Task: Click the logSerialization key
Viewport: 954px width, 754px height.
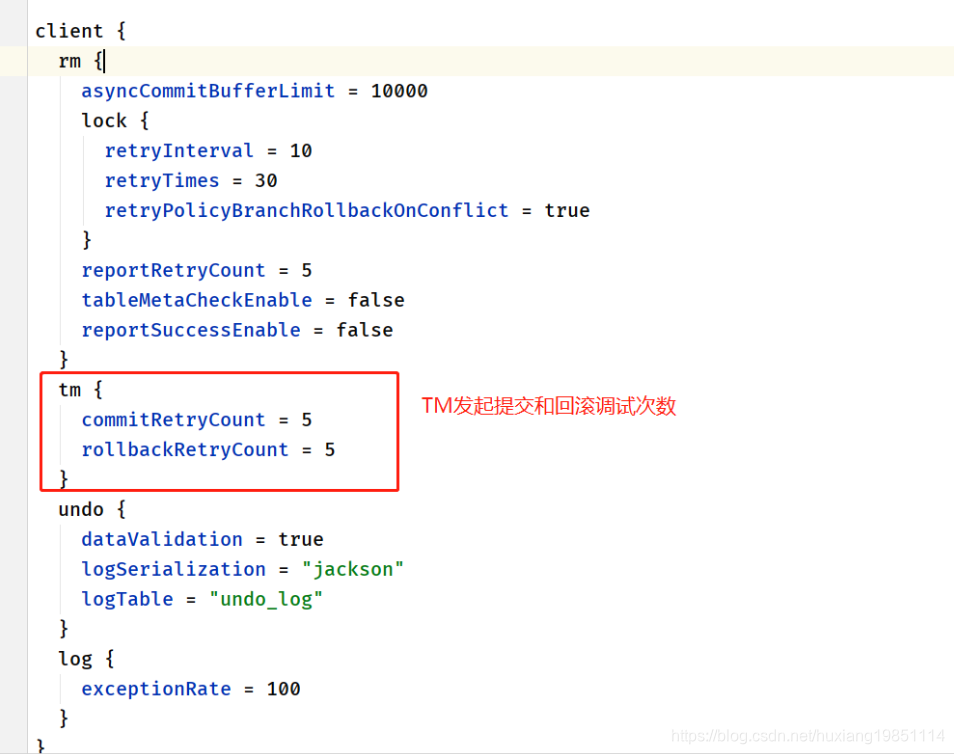Action: 173,568
